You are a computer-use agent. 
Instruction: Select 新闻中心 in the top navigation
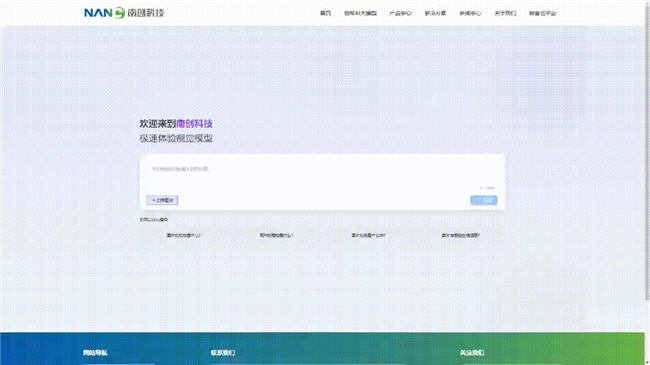tap(470, 13)
